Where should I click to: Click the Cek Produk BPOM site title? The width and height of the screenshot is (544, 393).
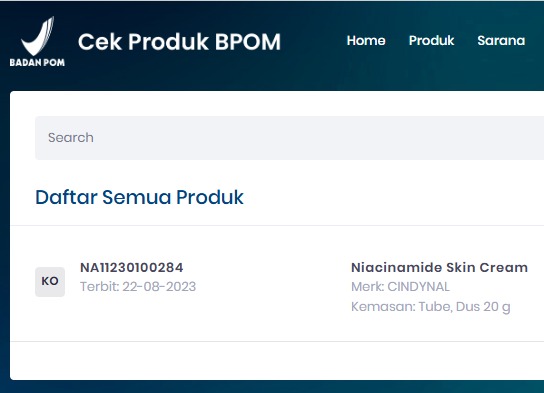click(179, 42)
